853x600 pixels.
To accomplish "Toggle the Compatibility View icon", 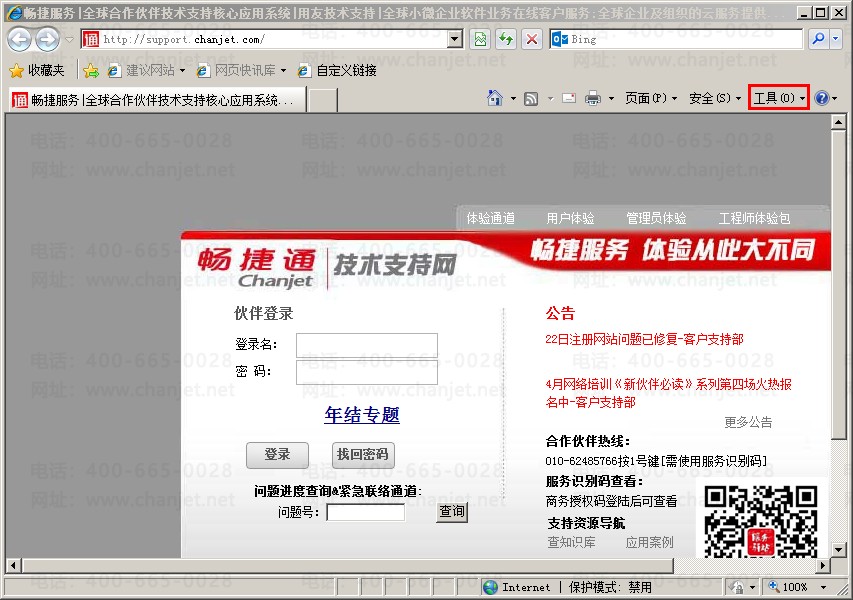I will pos(480,39).
